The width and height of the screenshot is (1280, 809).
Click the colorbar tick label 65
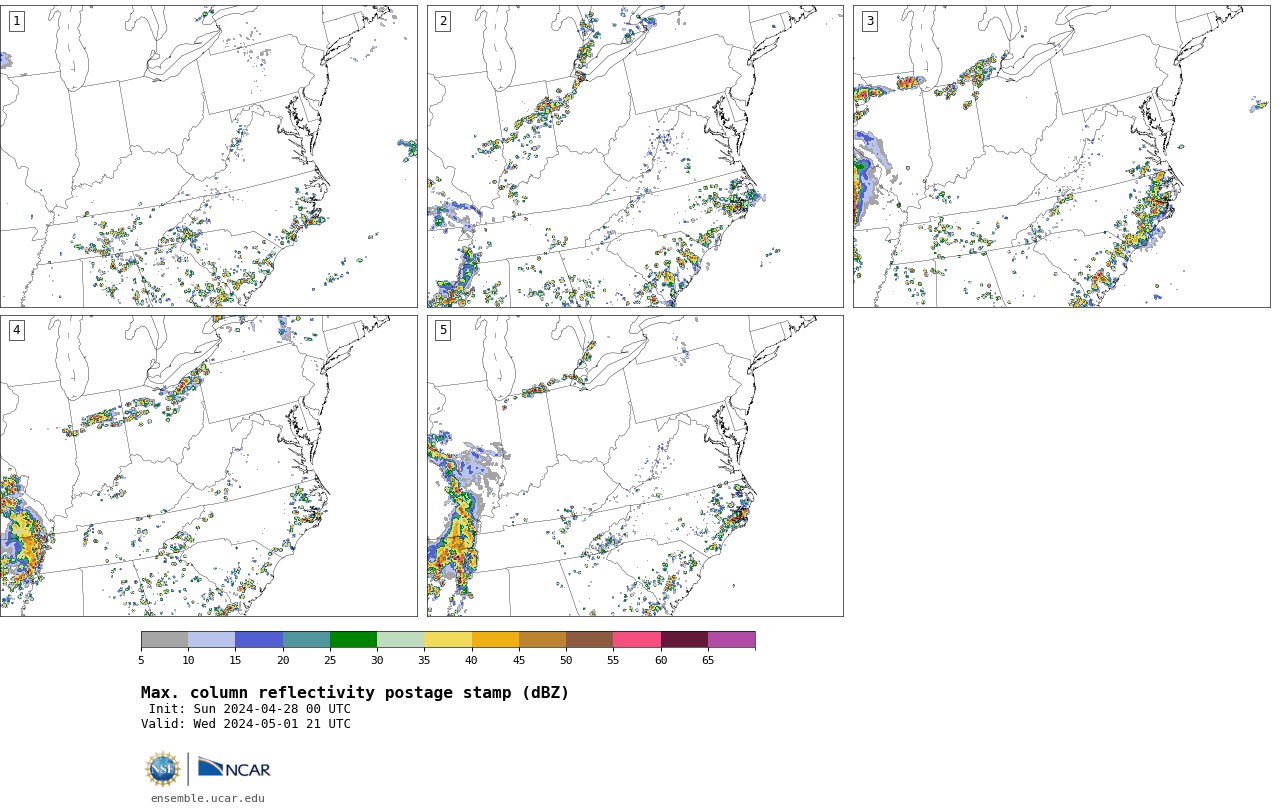tap(708, 660)
